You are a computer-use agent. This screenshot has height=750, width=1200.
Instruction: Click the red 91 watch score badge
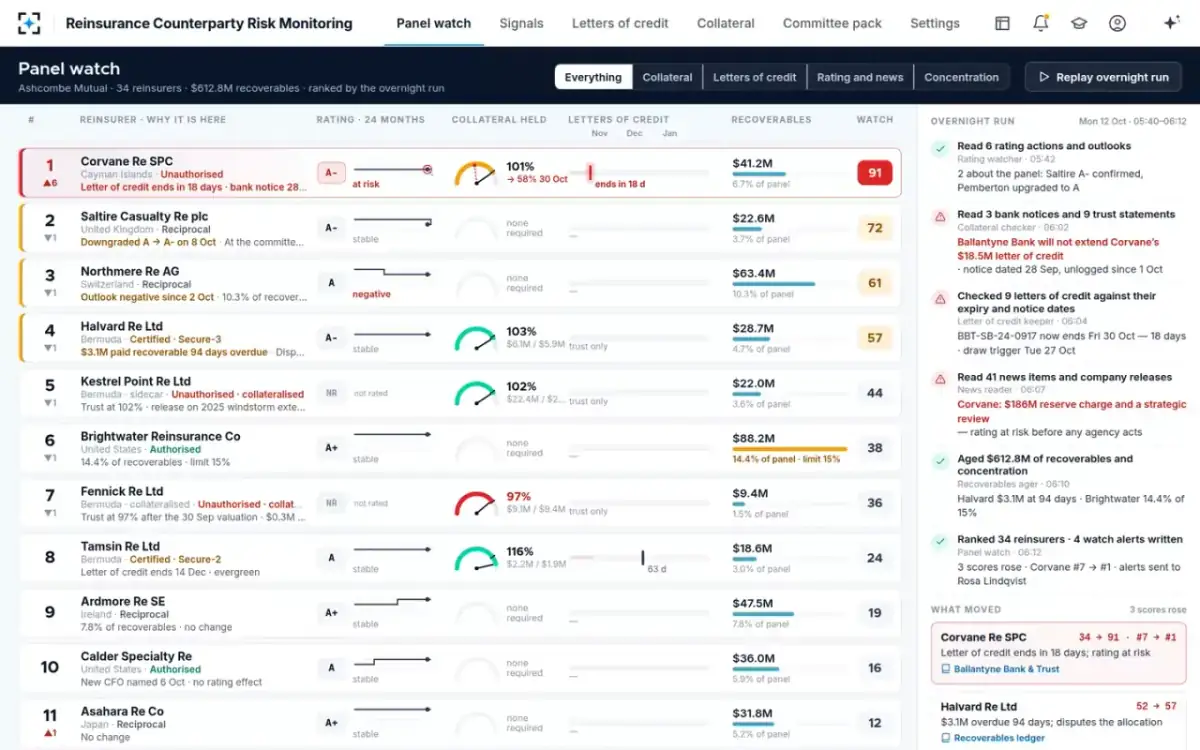click(x=875, y=173)
